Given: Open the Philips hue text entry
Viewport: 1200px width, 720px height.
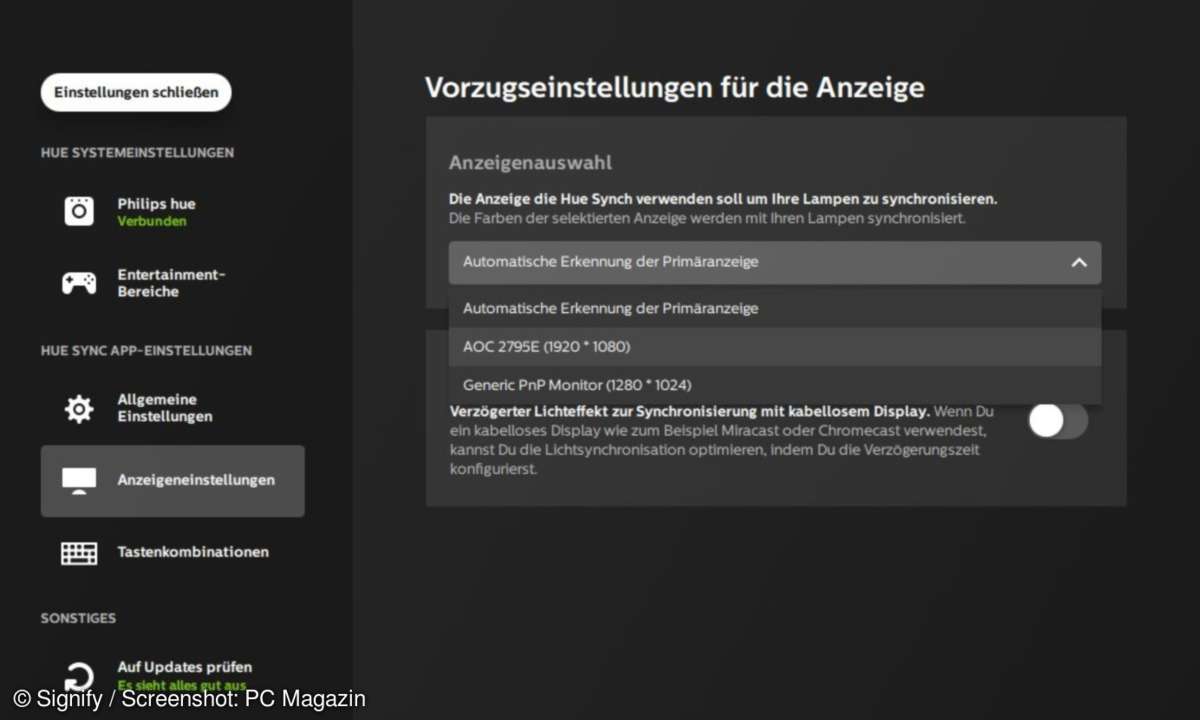Looking at the screenshot, I should tap(156, 204).
